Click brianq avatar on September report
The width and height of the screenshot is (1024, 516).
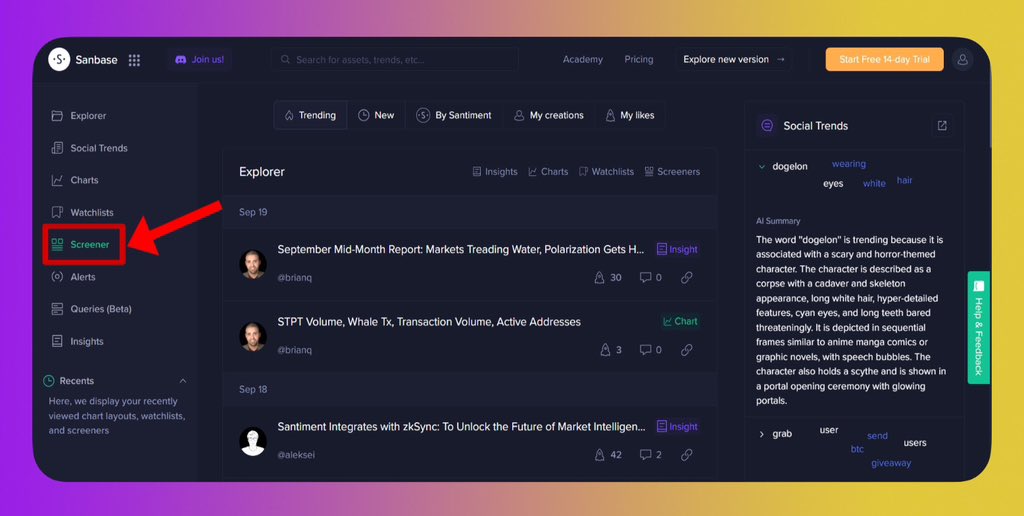253,264
